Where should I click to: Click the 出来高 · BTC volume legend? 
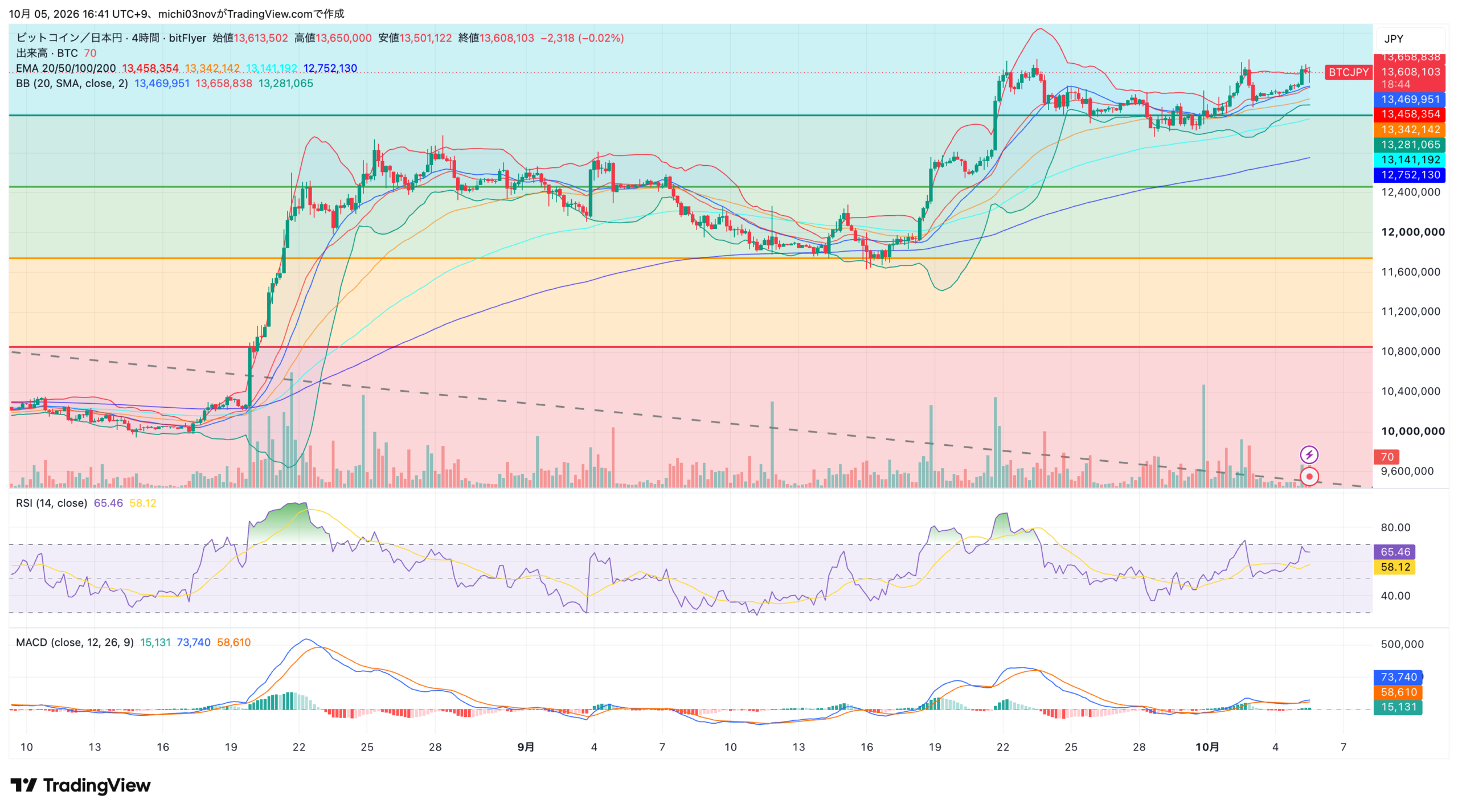pyautogui.click(x=47, y=53)
